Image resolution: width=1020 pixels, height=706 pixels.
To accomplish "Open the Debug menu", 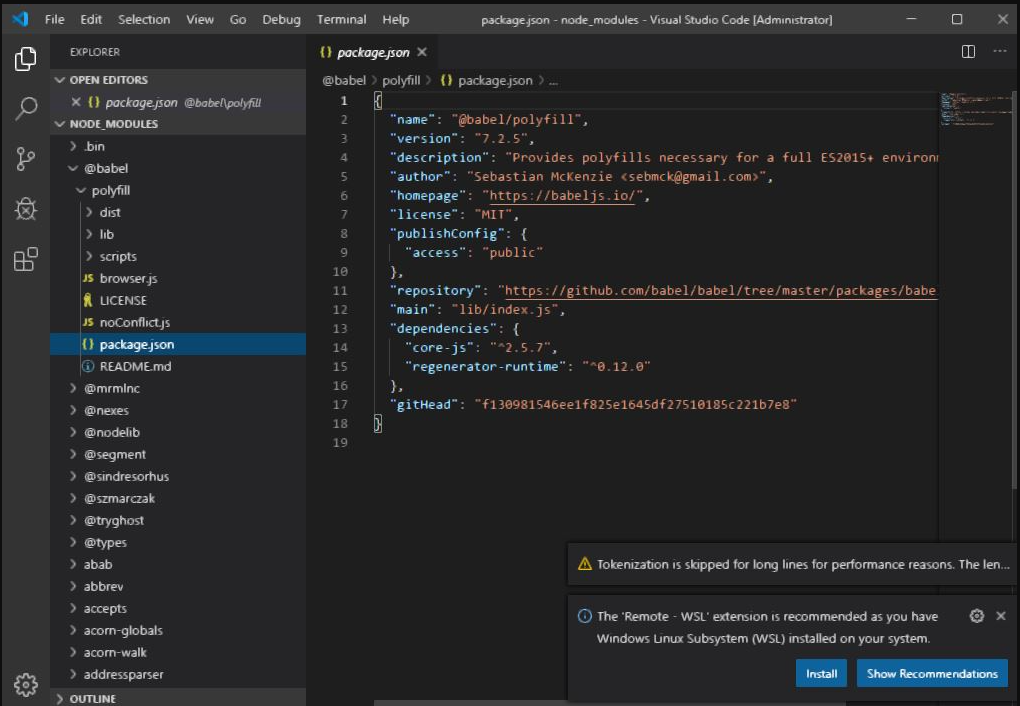I will 281,20.
